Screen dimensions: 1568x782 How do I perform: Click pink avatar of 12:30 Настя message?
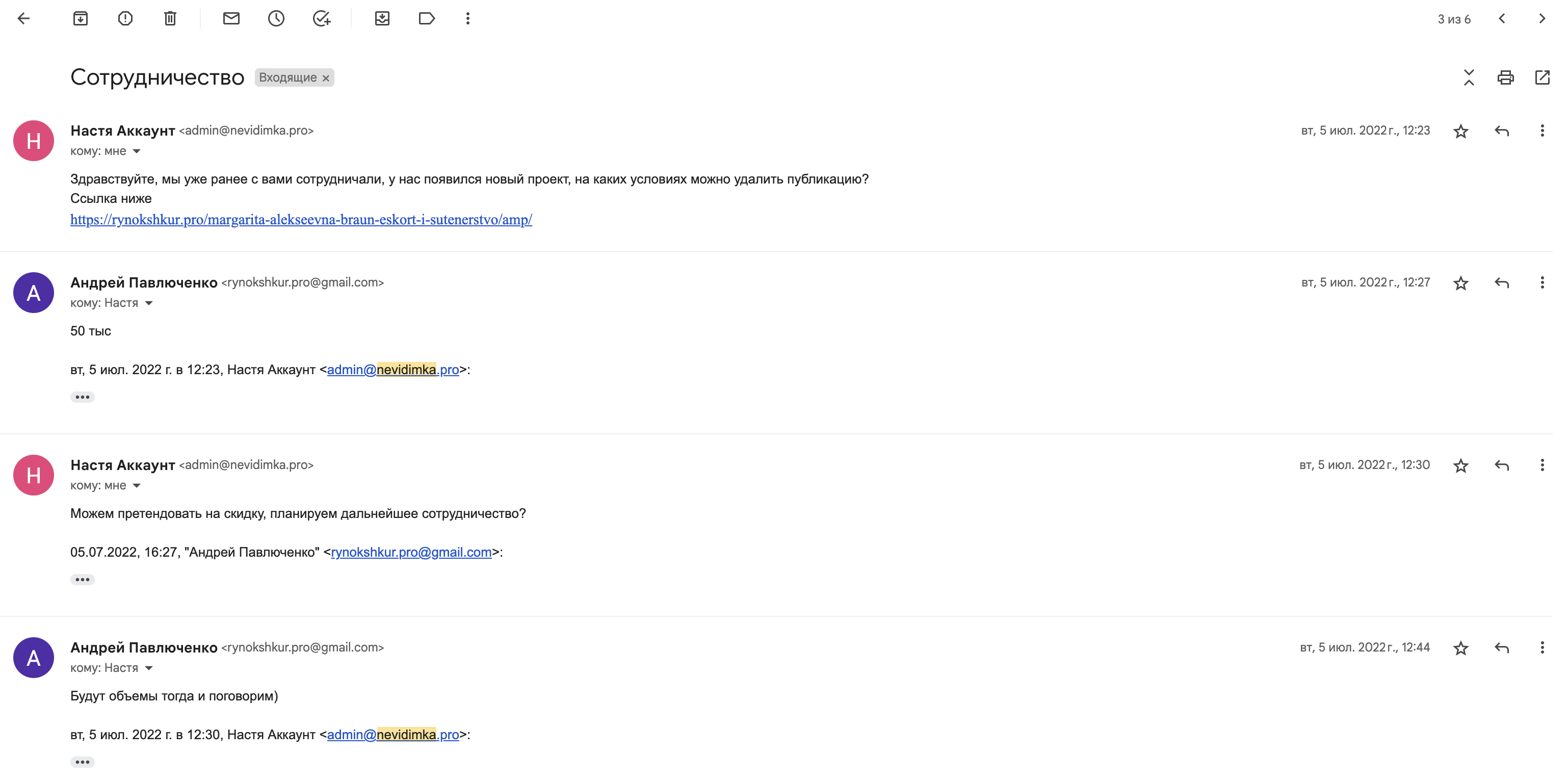tap(34, 476)
